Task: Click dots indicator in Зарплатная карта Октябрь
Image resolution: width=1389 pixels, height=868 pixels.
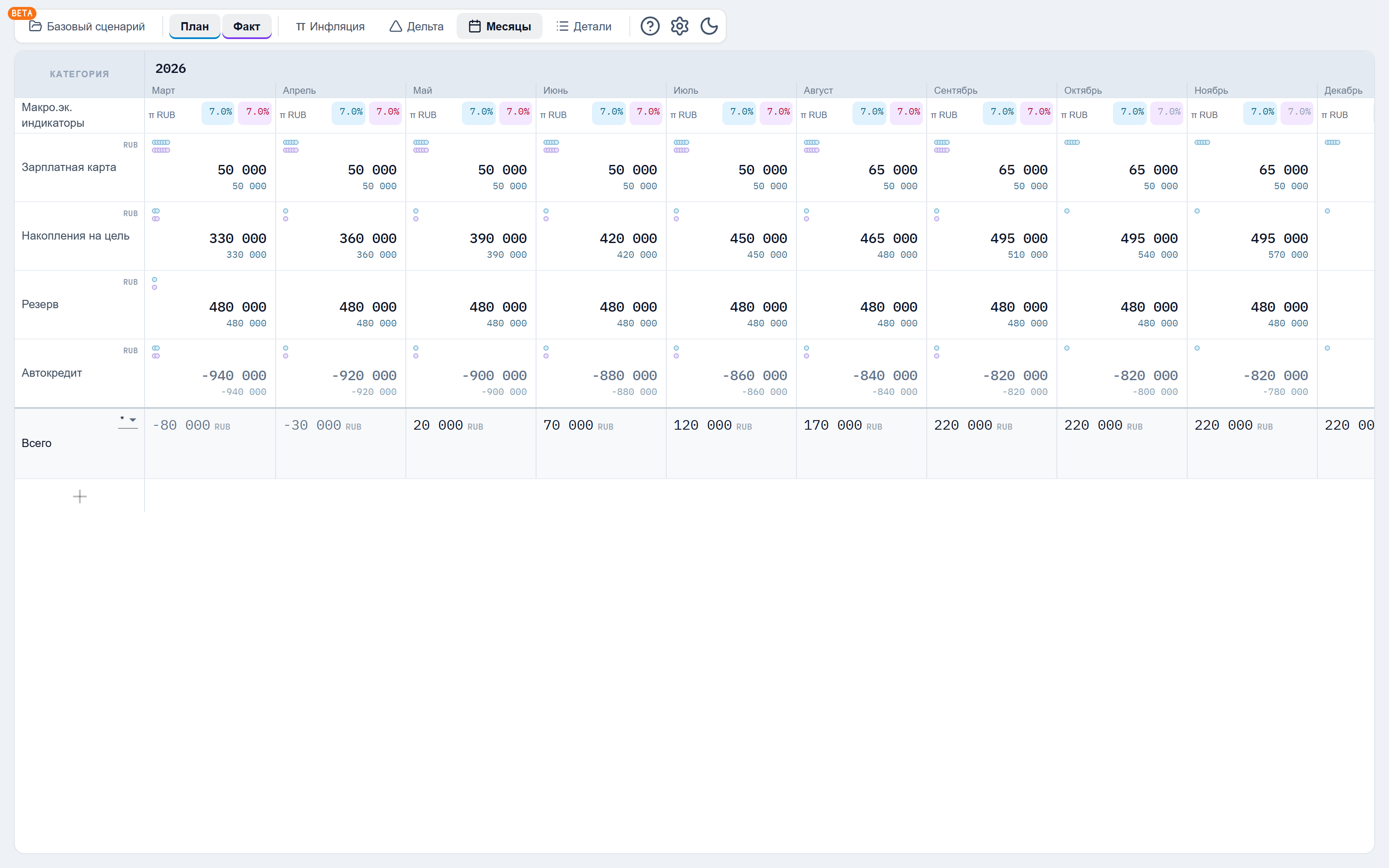Action: [x=1072, y=142]
